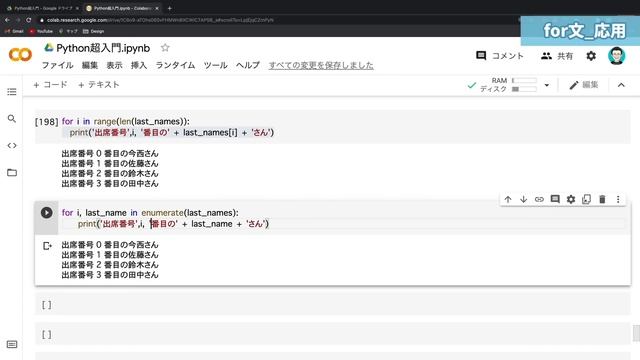Screen dimensions: 640x360
Task: Open cell editor settings gear
Action: tap(571, 199)
